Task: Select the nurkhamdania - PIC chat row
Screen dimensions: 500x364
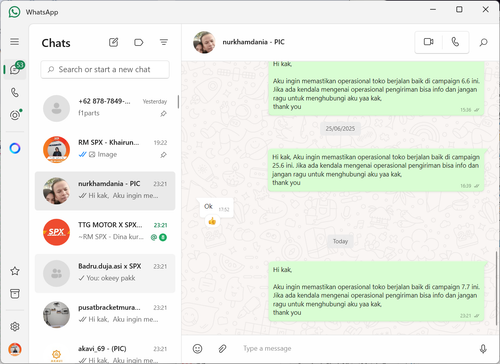Action: click(x=105, y=191)
